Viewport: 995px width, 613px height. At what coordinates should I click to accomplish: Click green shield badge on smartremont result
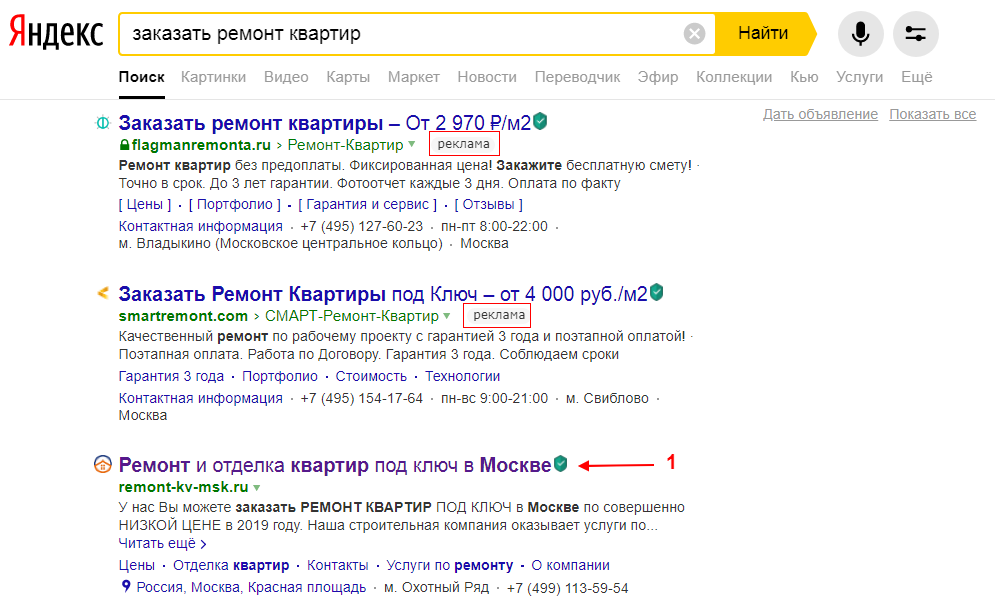[x=656, y=293]
